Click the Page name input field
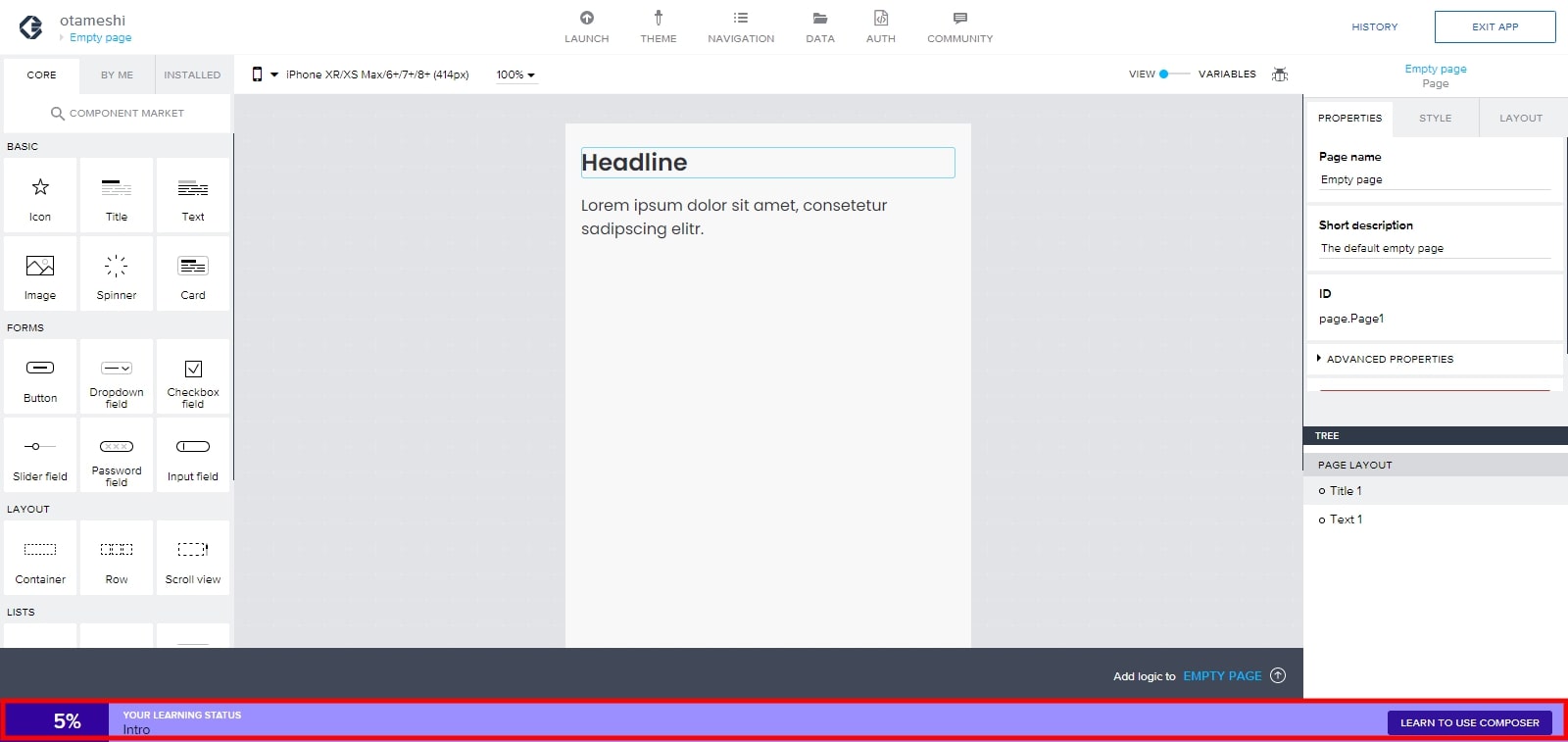Image resolution: width=1568 pixels, height=742 pixels. coord(1434,180)
